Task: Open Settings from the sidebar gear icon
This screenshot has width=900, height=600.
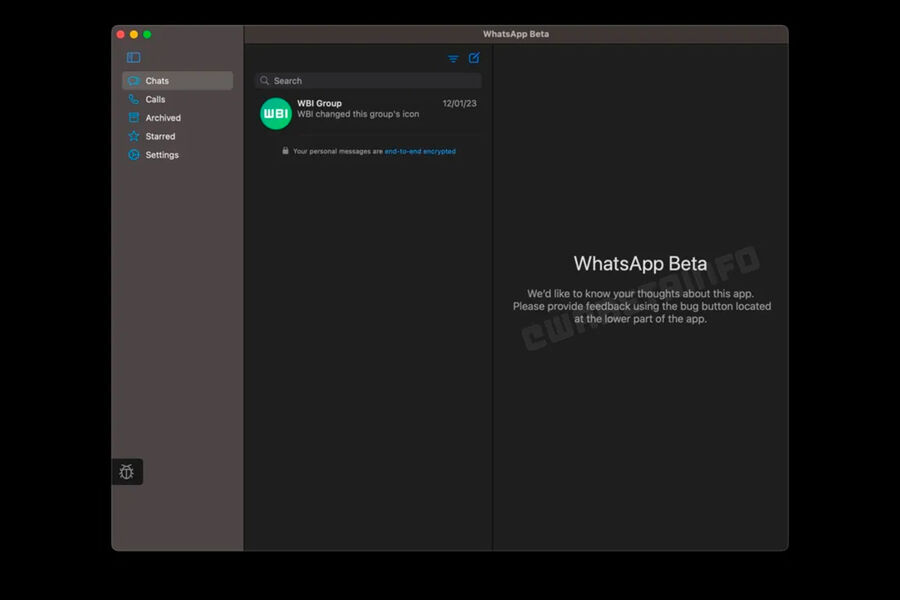Action: [x=134, y=155]
